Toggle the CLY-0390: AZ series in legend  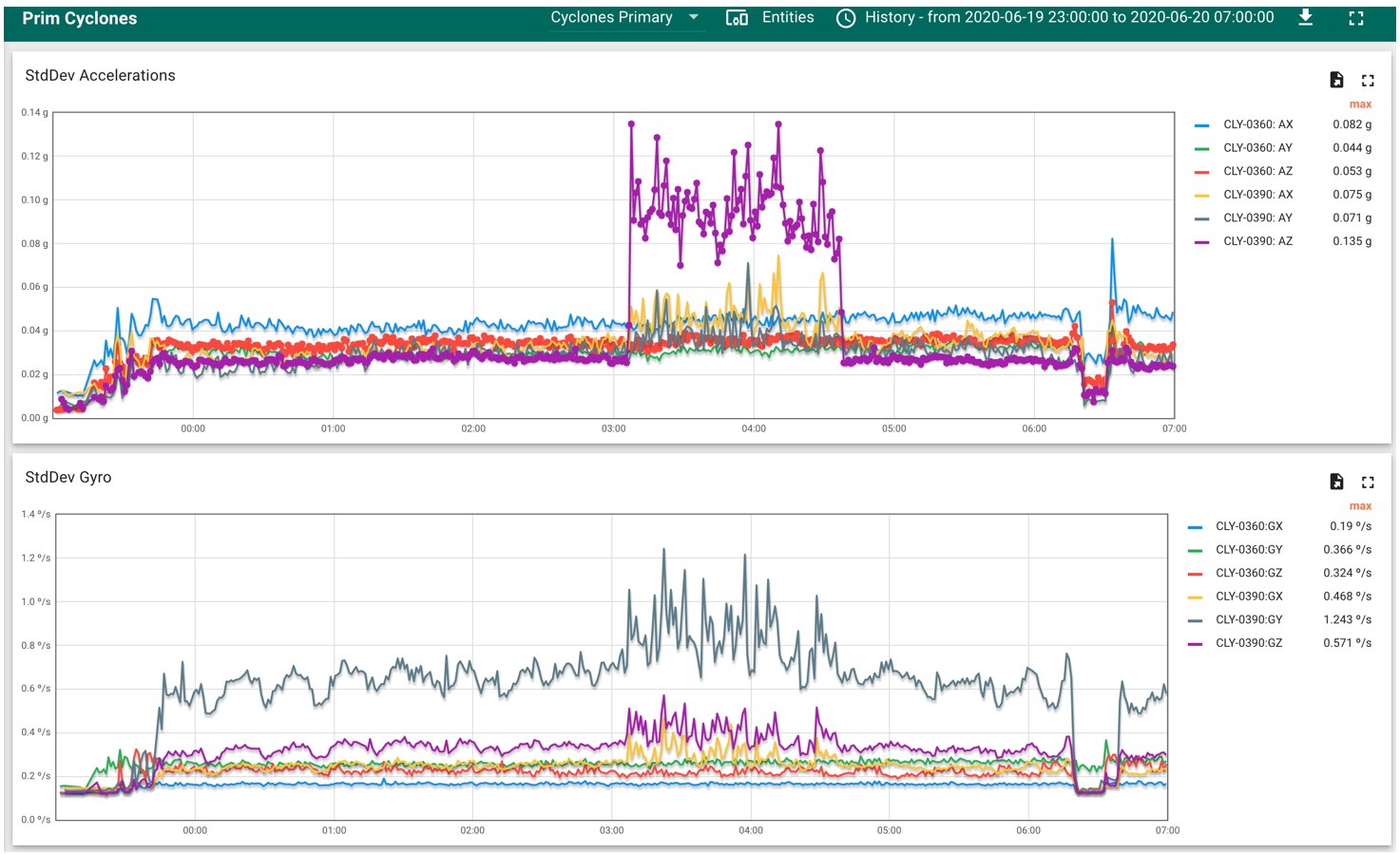[x=1257, y=241]
